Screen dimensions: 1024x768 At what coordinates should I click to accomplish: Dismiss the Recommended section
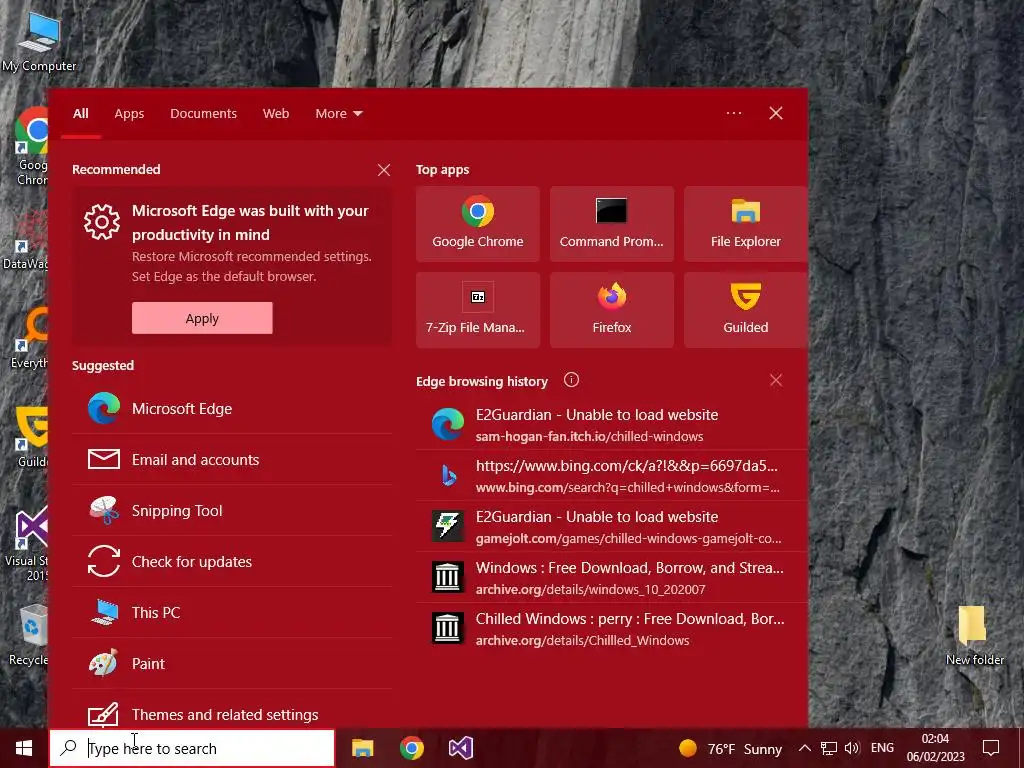coord(384,170)
